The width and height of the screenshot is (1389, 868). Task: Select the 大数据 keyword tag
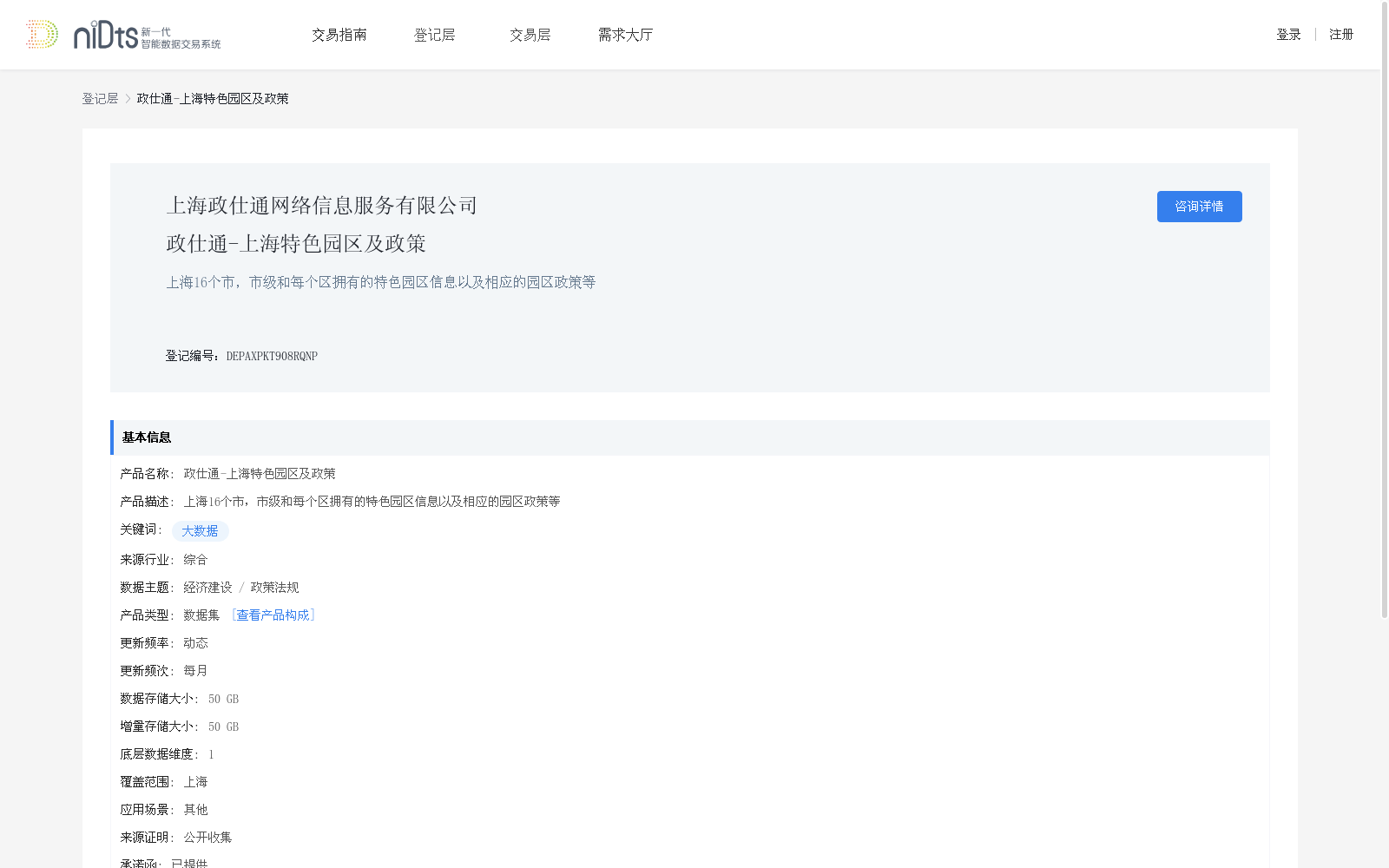tap(200, 531)
